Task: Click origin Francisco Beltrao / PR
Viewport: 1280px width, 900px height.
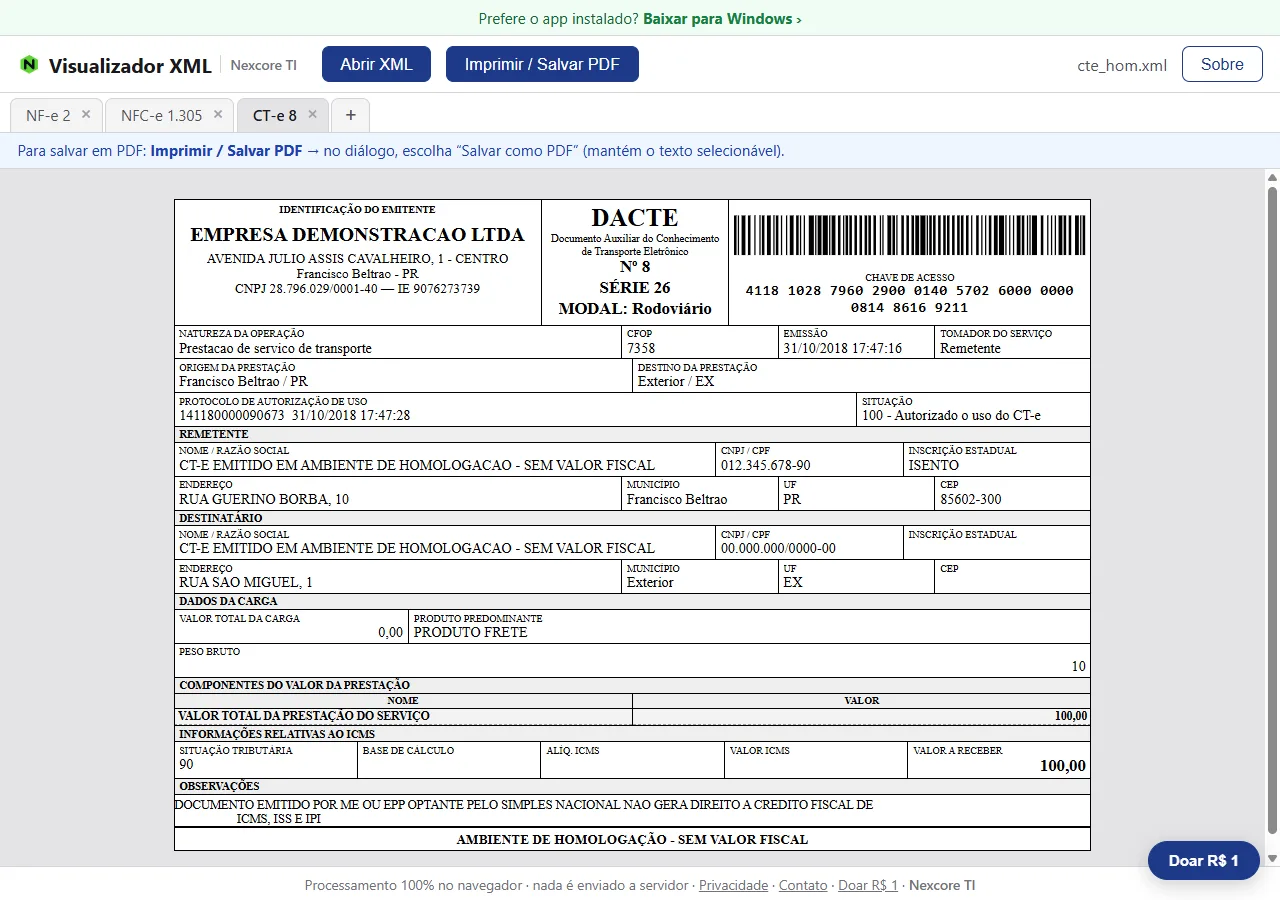Action: 243,382
